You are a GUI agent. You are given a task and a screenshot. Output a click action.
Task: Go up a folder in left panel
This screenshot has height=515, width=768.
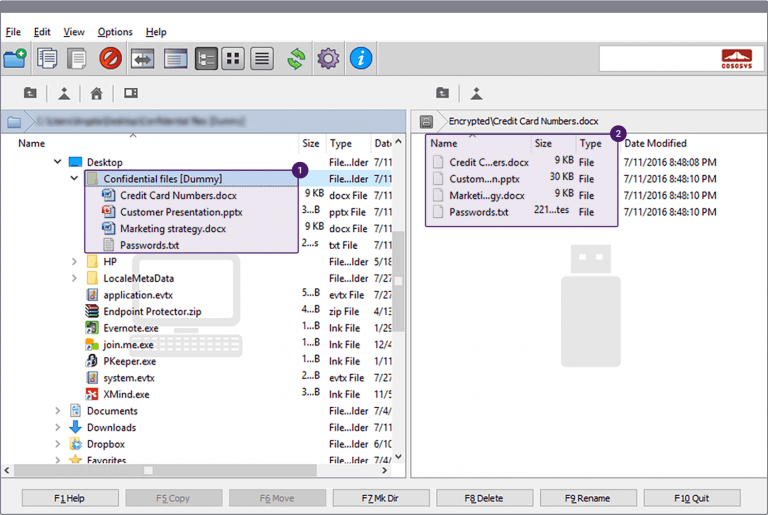tap(30, 93)
